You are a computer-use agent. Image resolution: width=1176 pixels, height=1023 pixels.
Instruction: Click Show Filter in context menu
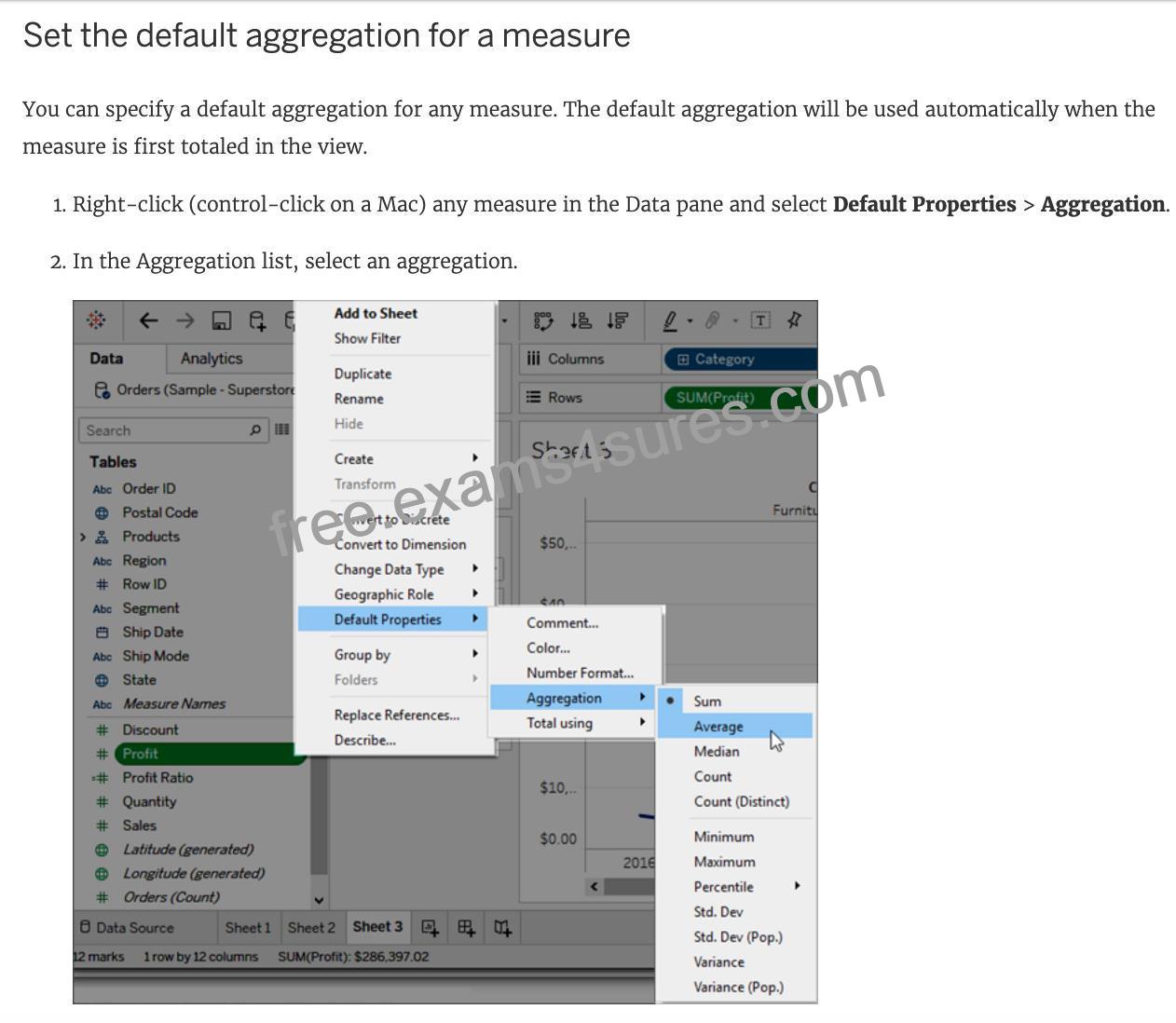point(367,339)
